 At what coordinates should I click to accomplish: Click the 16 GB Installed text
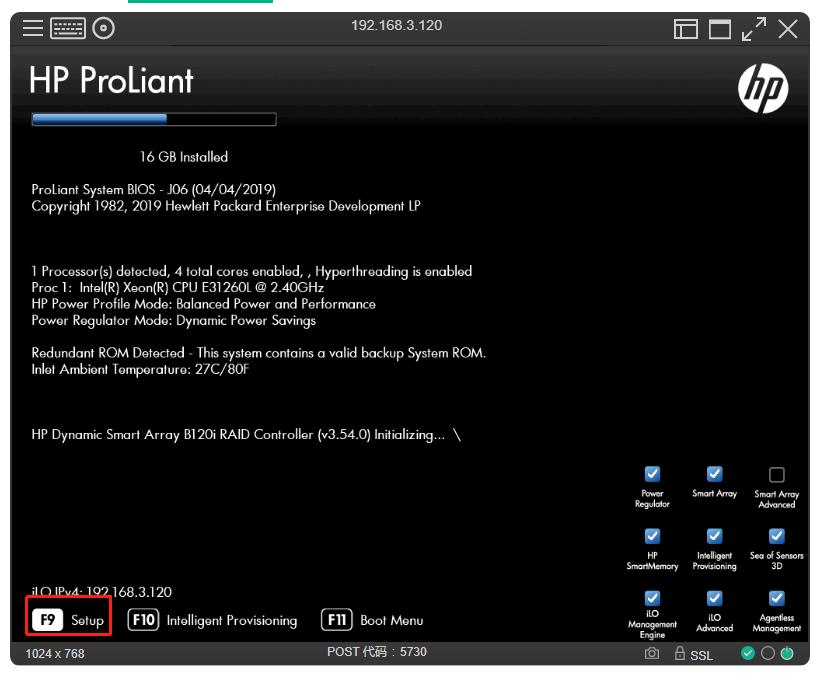click(x=184, y=156)
